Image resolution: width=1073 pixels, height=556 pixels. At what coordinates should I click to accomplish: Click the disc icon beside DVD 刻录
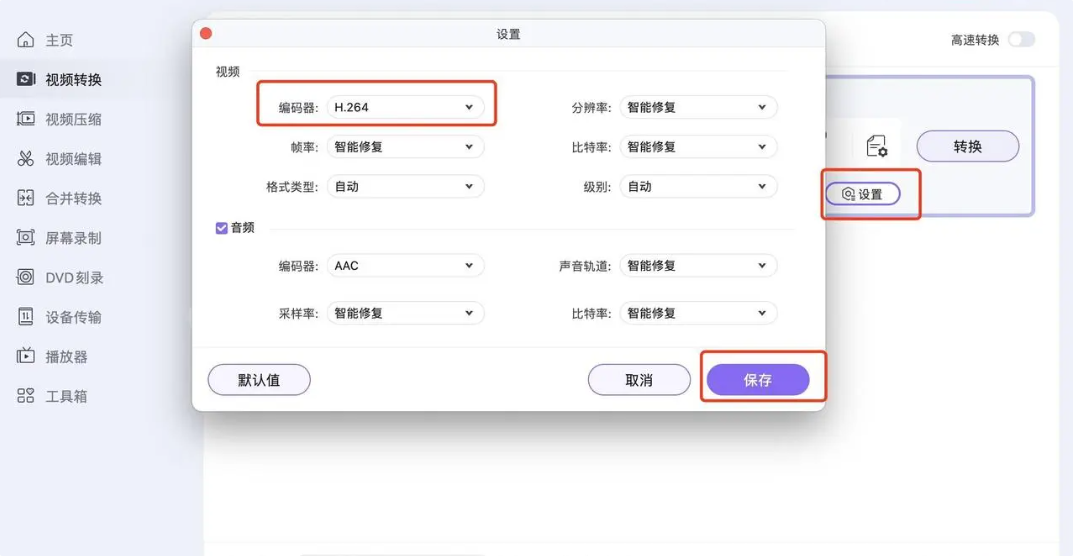click(x=25, y=277)
